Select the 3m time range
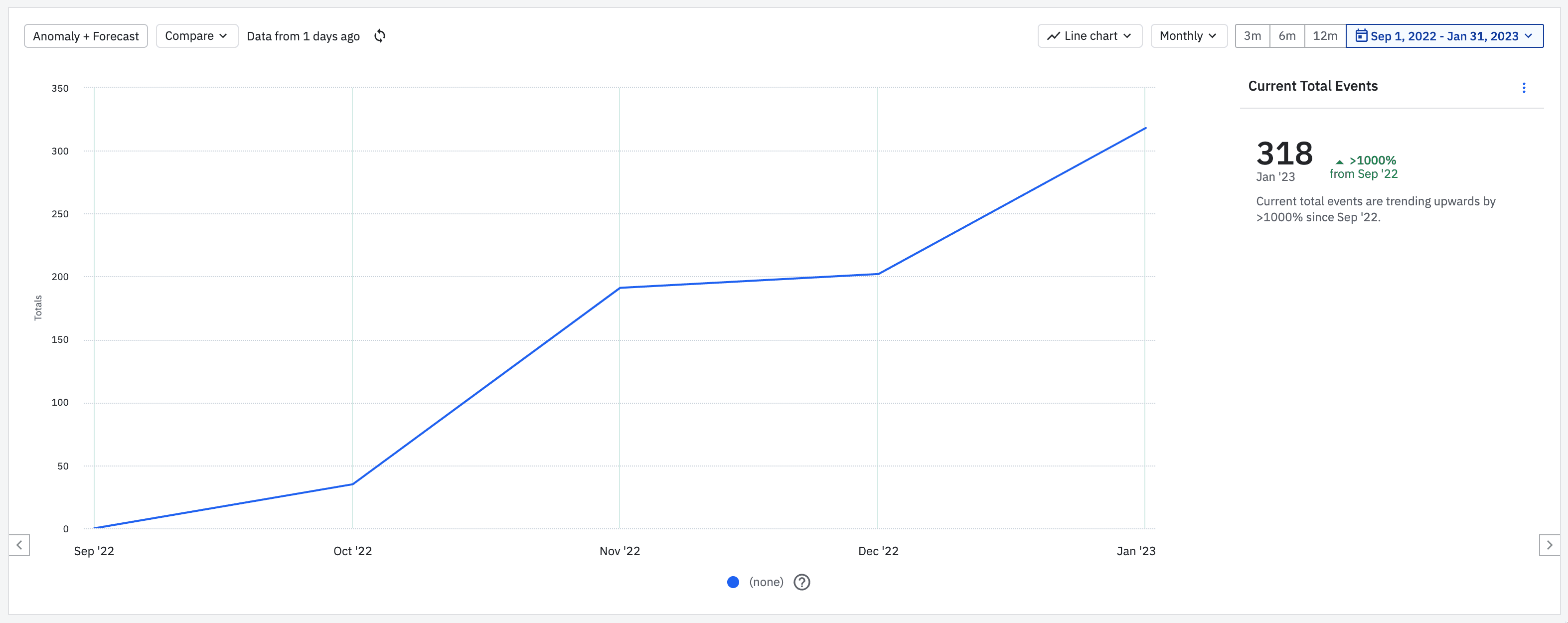This screenshot has width=1568, height=623. (x=1252, y=36)
